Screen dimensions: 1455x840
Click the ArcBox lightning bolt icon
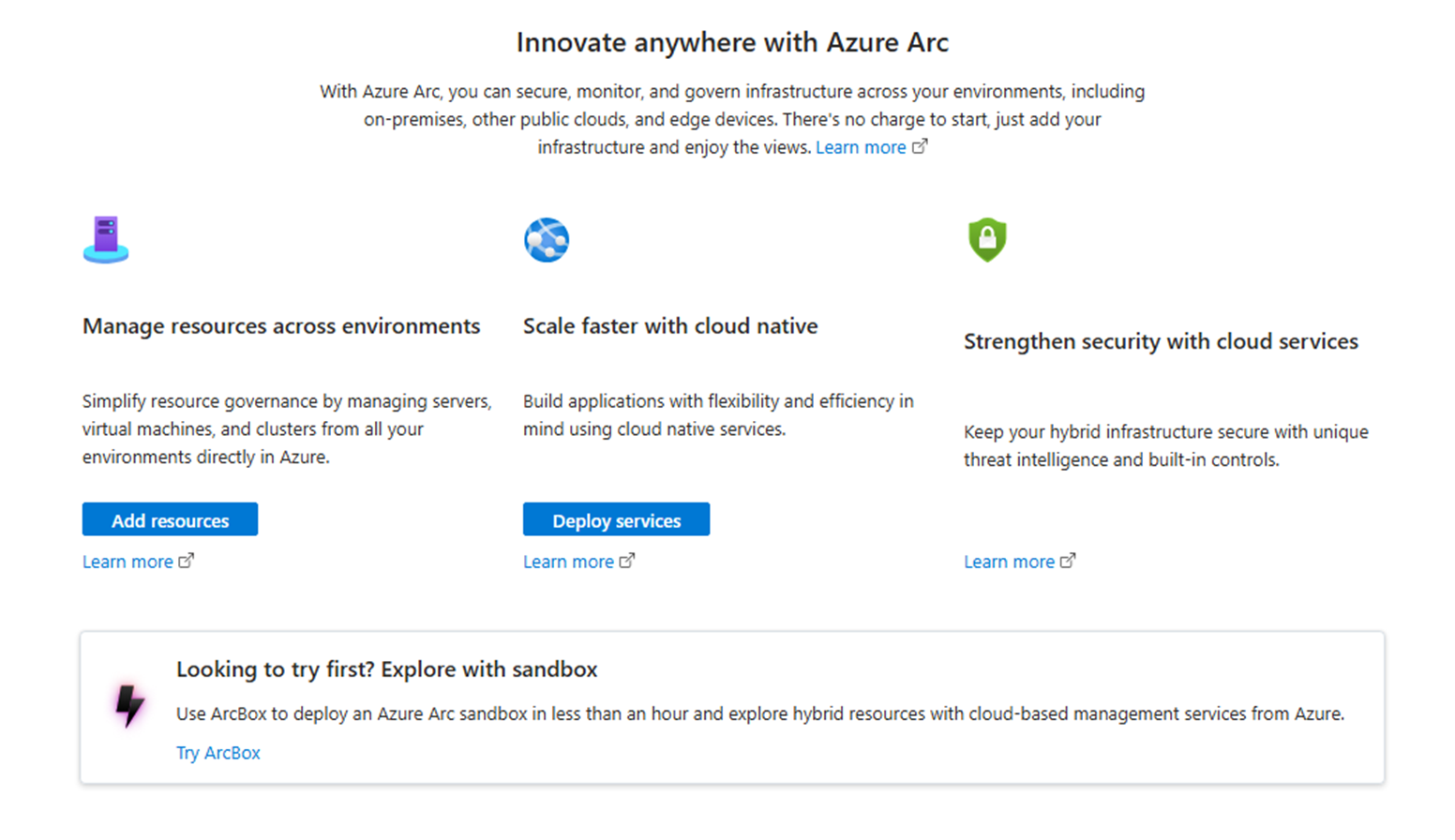[x=130, y=706]
